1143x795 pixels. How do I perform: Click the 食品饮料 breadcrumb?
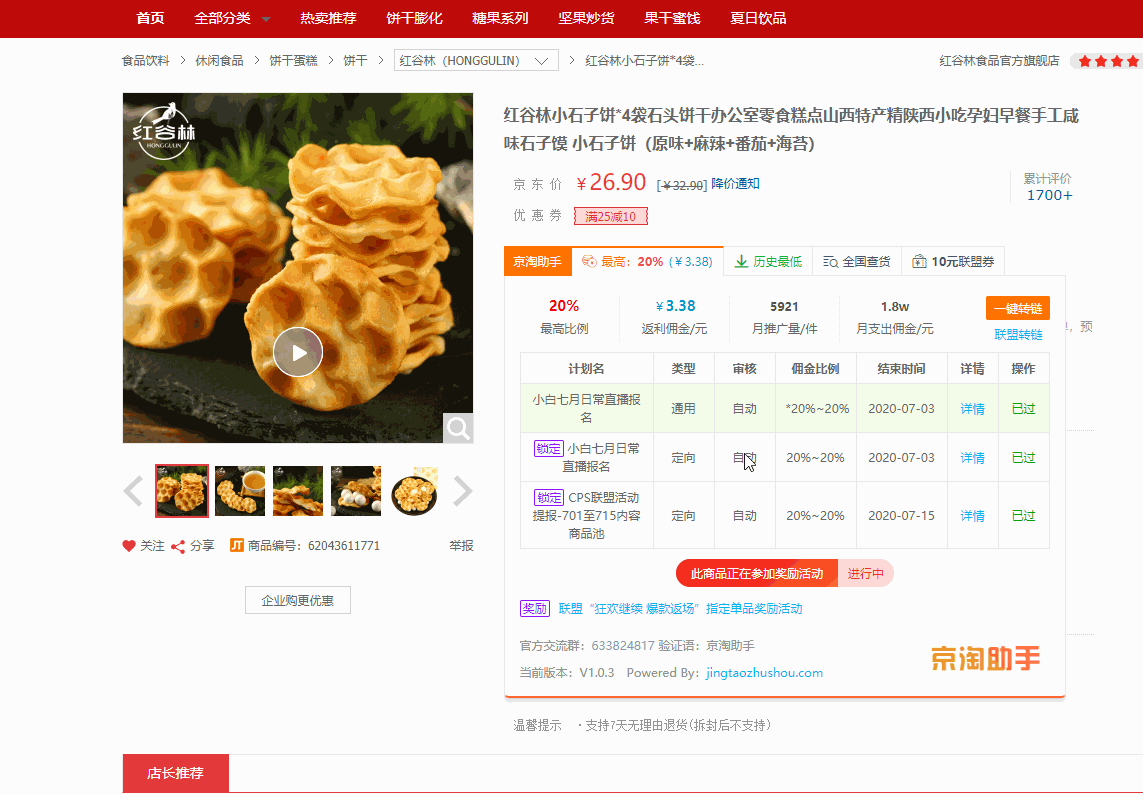[x=145, y=60]
